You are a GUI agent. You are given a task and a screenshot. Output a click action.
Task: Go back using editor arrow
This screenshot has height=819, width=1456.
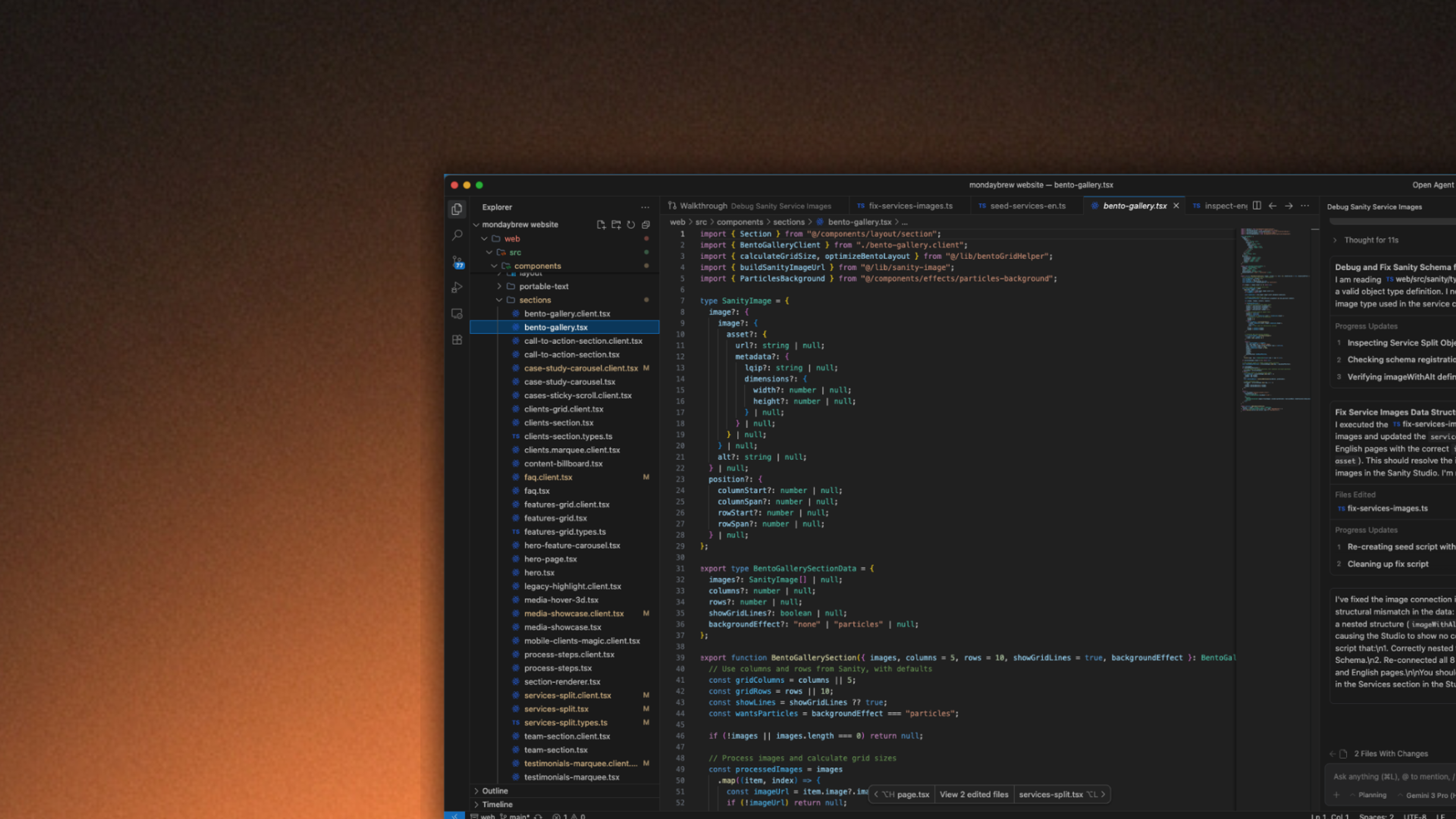point(1272,206)
